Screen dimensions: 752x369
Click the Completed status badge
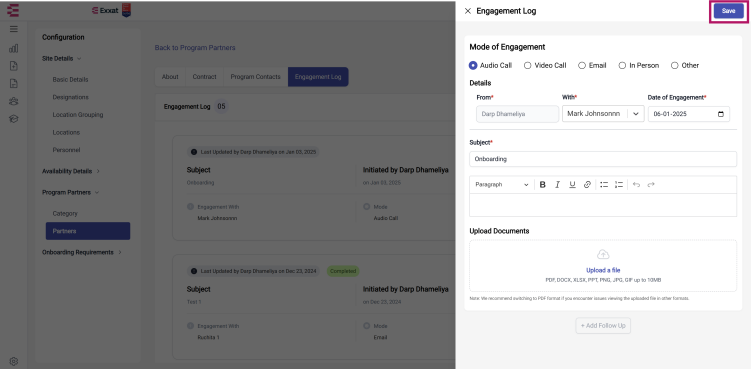343,271
